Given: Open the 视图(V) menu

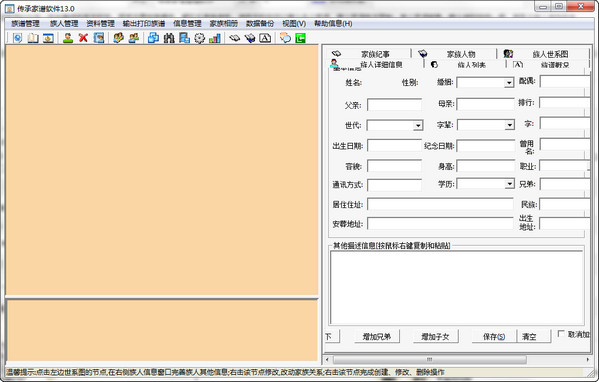Looking at the screenshot, I should pyautogui.click(x=294, y=24).
